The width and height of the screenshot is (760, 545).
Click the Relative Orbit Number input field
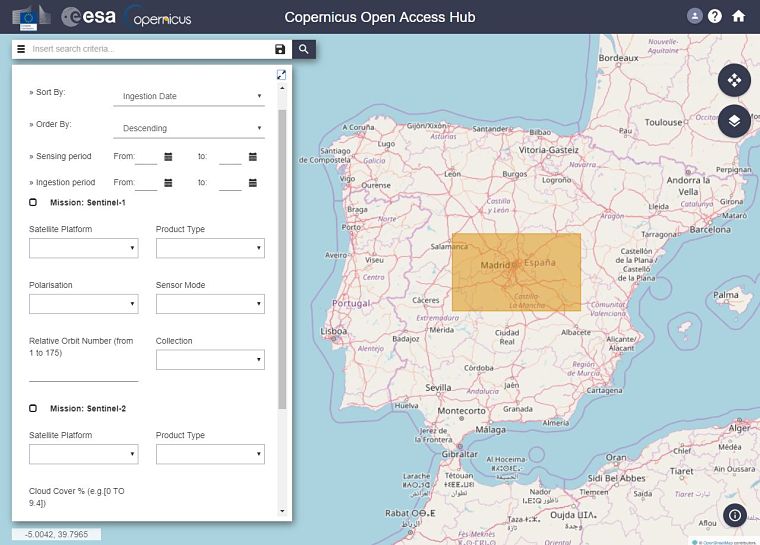pyautogui.click(x=84, y=373)
